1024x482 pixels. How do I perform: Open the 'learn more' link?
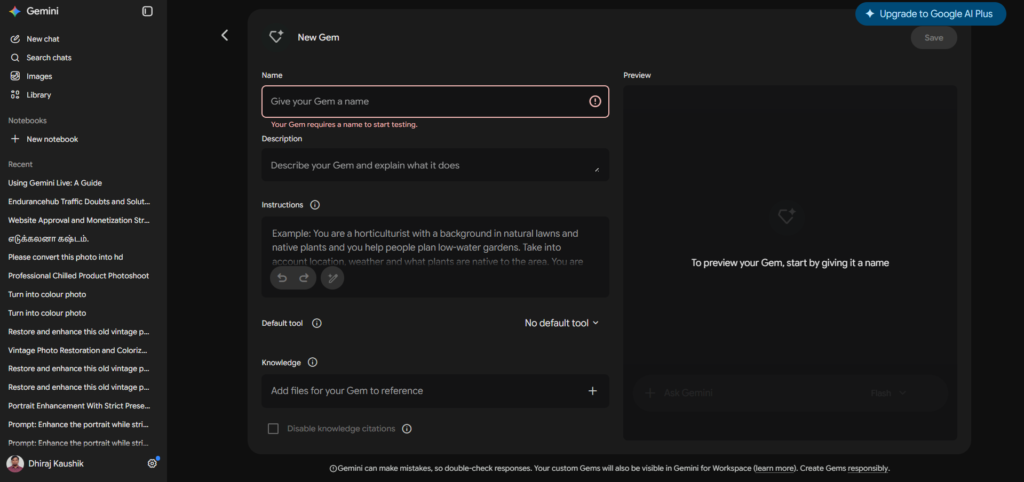pyautogui.click(x=775, y=468)
